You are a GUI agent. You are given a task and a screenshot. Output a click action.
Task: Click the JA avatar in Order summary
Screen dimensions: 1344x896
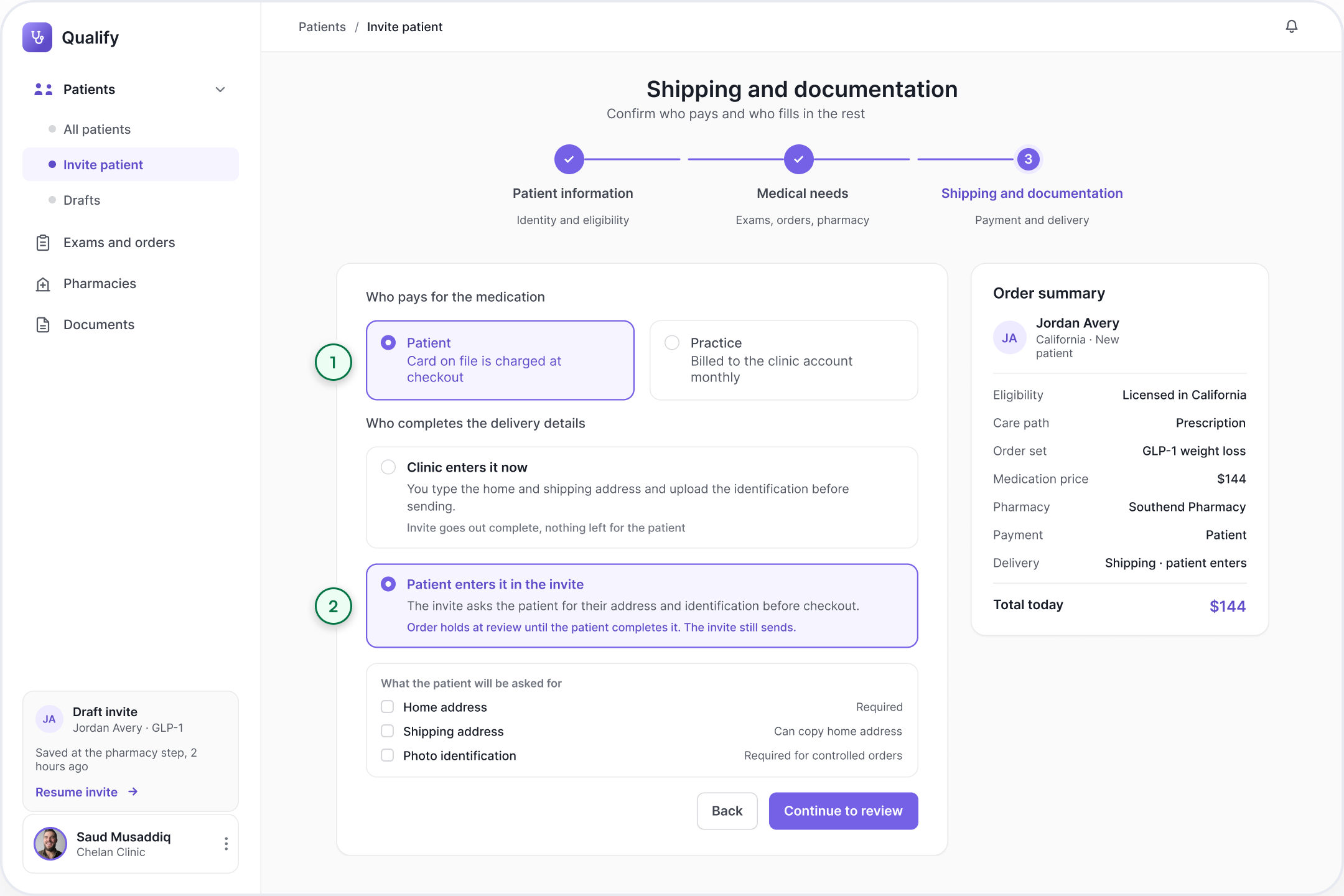click(x=1009, y=338)
